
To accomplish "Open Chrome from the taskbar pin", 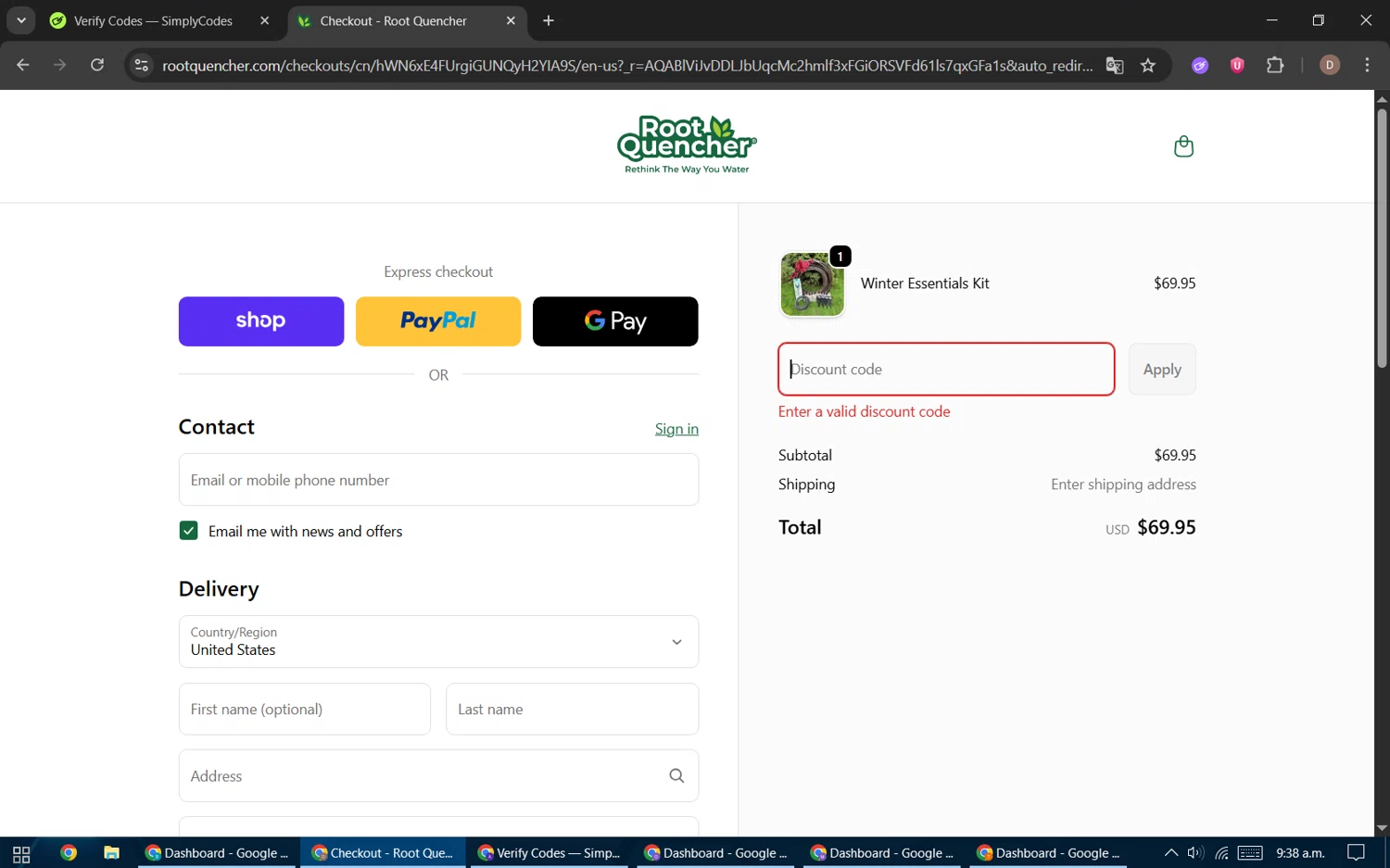I will pyautogui.click(x=69, y=853).
